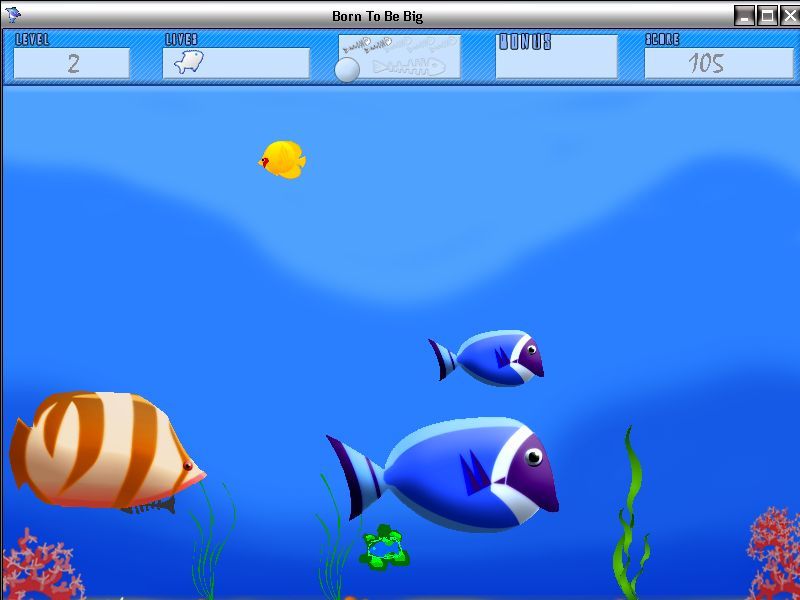Click the Born To Be Big title
This screenshot has width=800, height=600.
pos(378,16)
